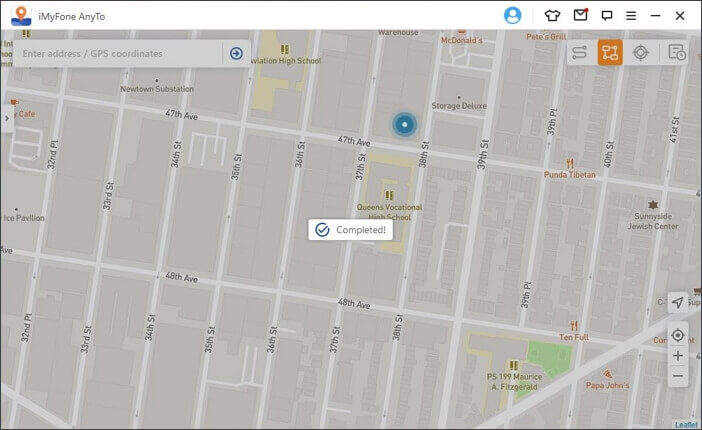Minimize the iMyFone AnyTo window
Image resolution: width=702 pixels, height=430 pixels.
(655, 16)
